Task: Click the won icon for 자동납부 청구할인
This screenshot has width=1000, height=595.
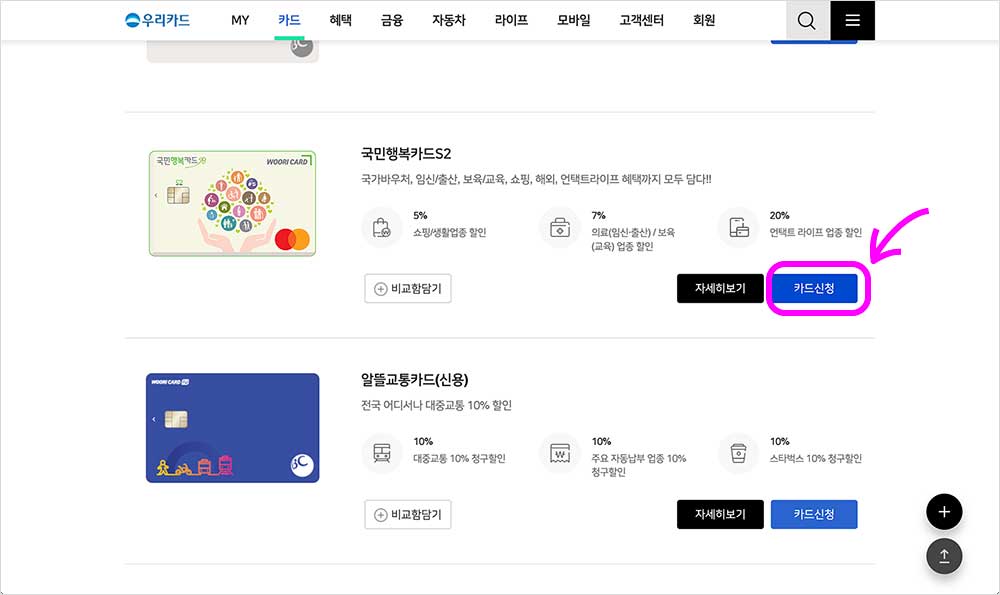Action: pos(559,454)
